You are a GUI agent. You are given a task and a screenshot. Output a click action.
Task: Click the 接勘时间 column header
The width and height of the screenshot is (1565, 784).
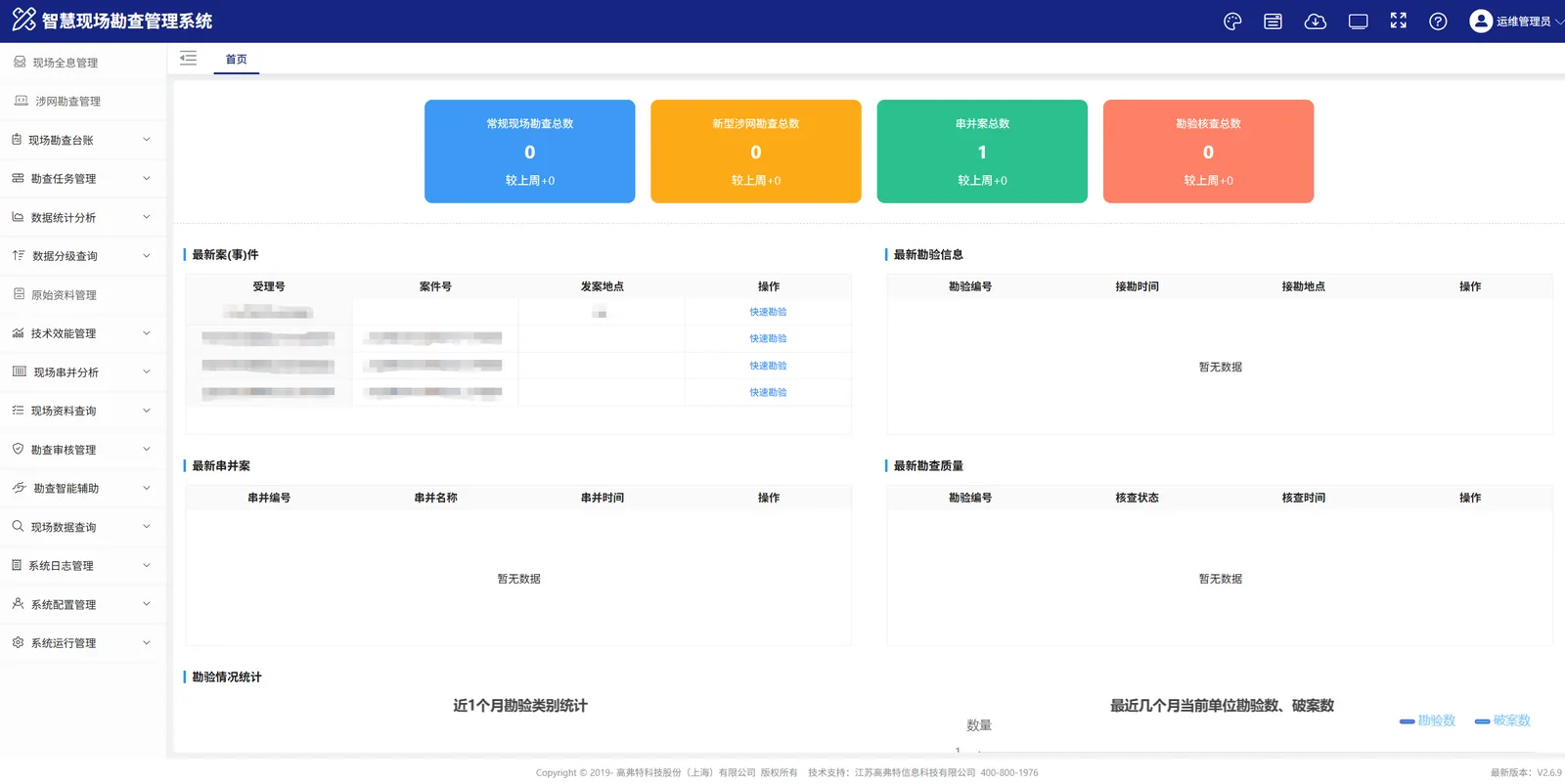coord(1137,286)
